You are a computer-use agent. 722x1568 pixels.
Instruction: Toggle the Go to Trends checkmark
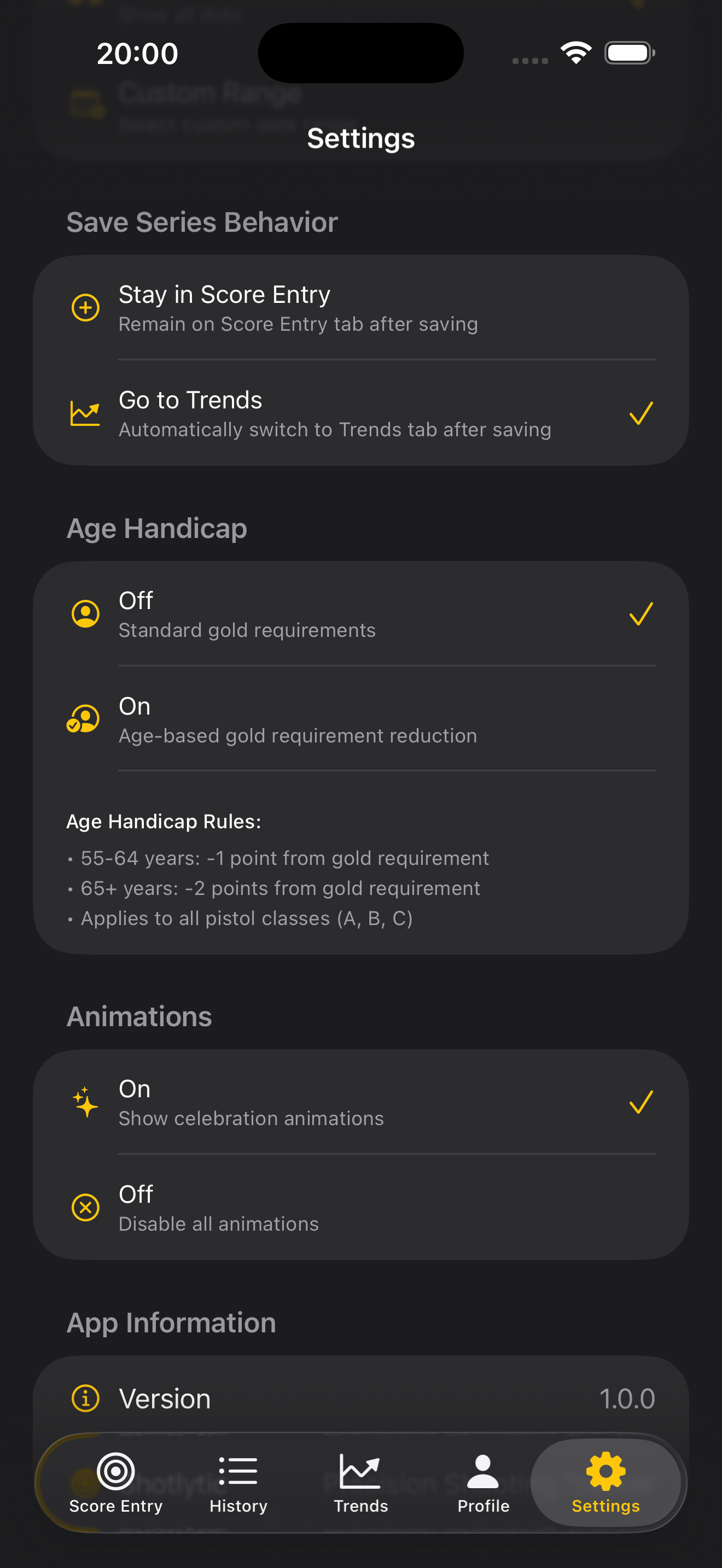(641, 414)
